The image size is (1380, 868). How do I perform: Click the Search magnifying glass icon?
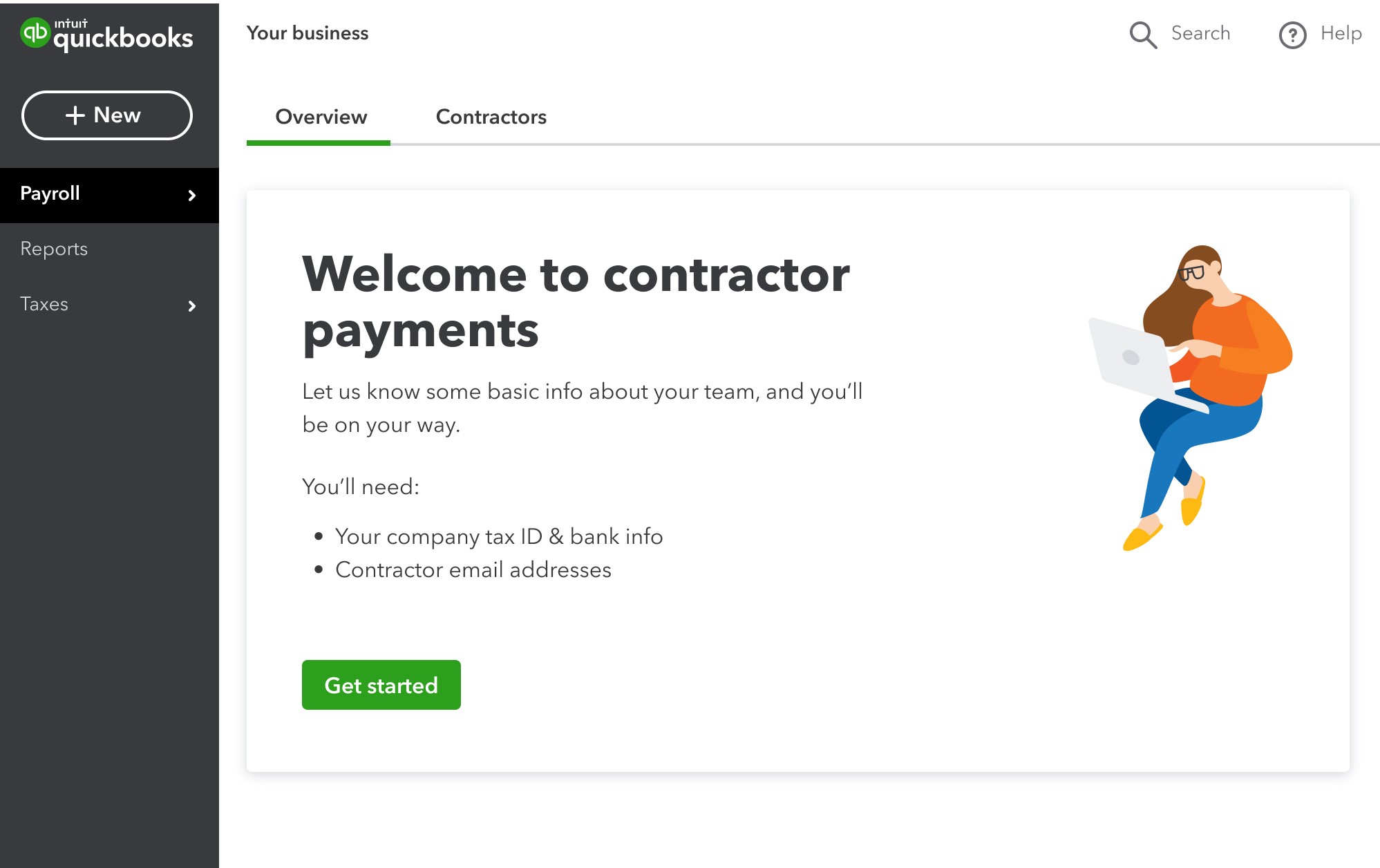[1143, 34]
